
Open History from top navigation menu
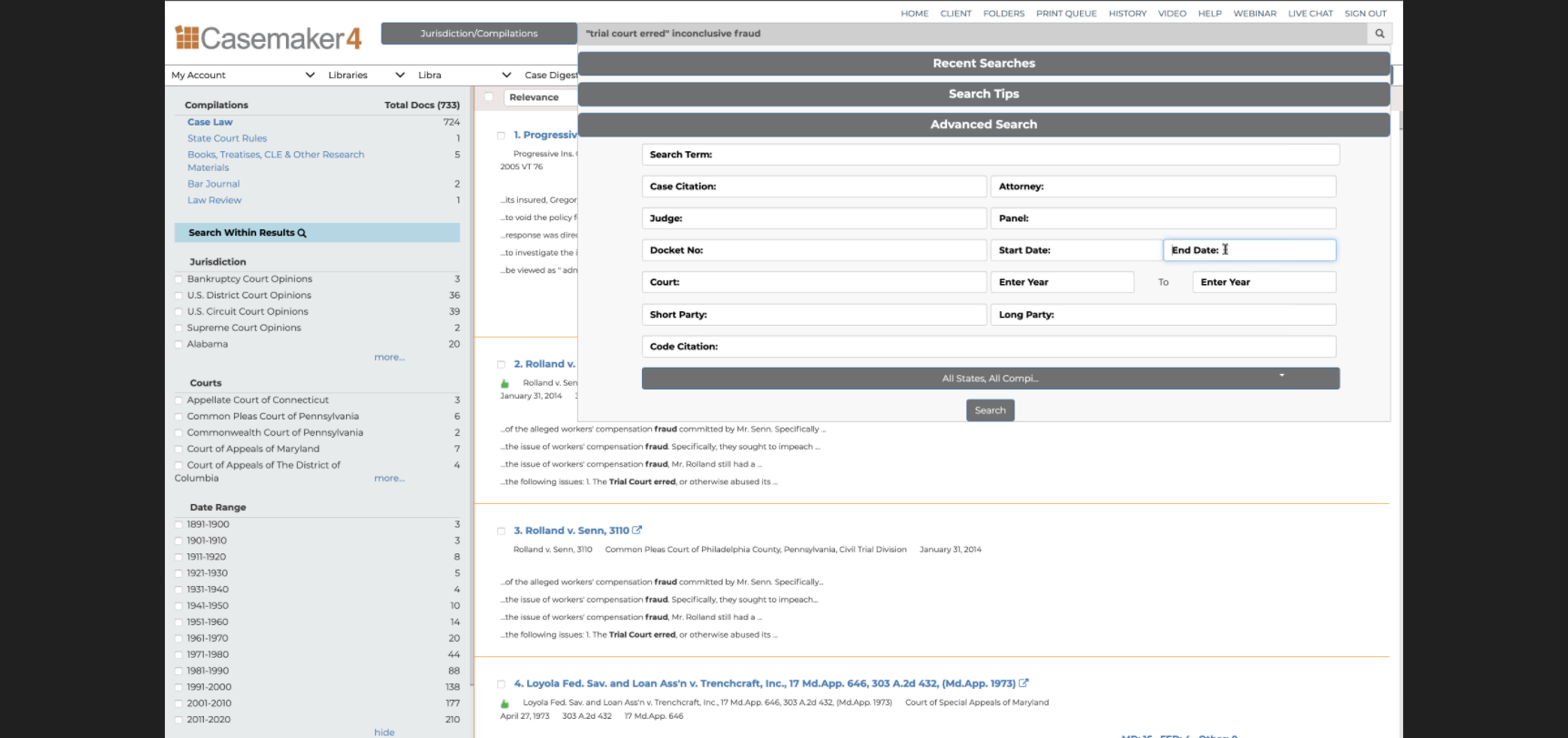pos(1126,14)
